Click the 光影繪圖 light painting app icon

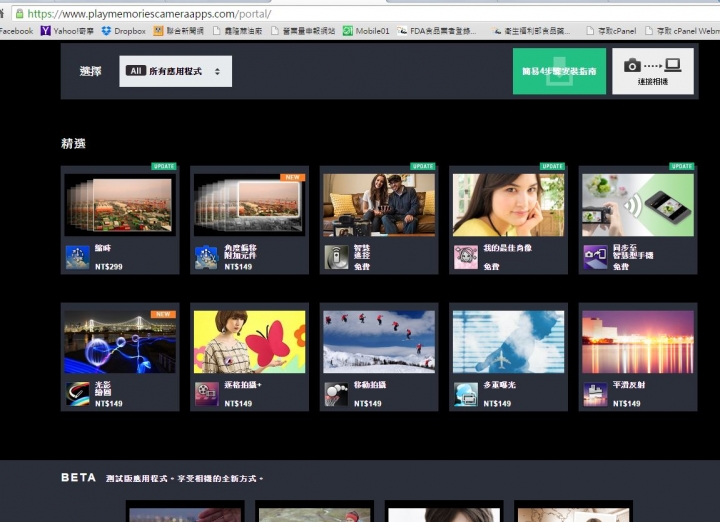tap(78, 394)
